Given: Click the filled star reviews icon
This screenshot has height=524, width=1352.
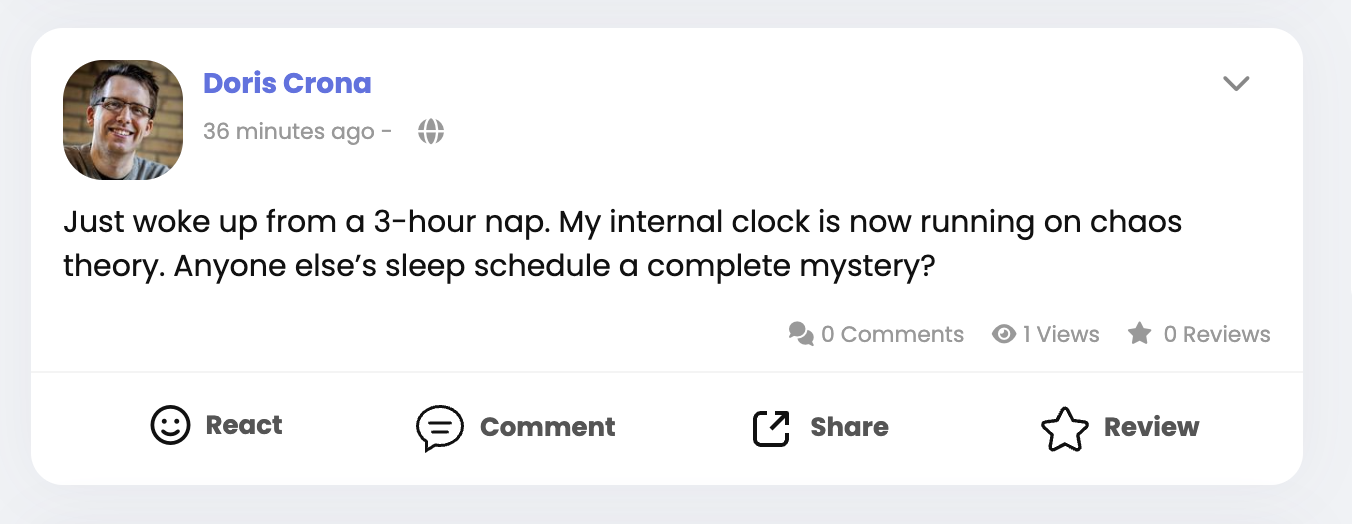Looking at the screenshot, I should click(1140, 333).
